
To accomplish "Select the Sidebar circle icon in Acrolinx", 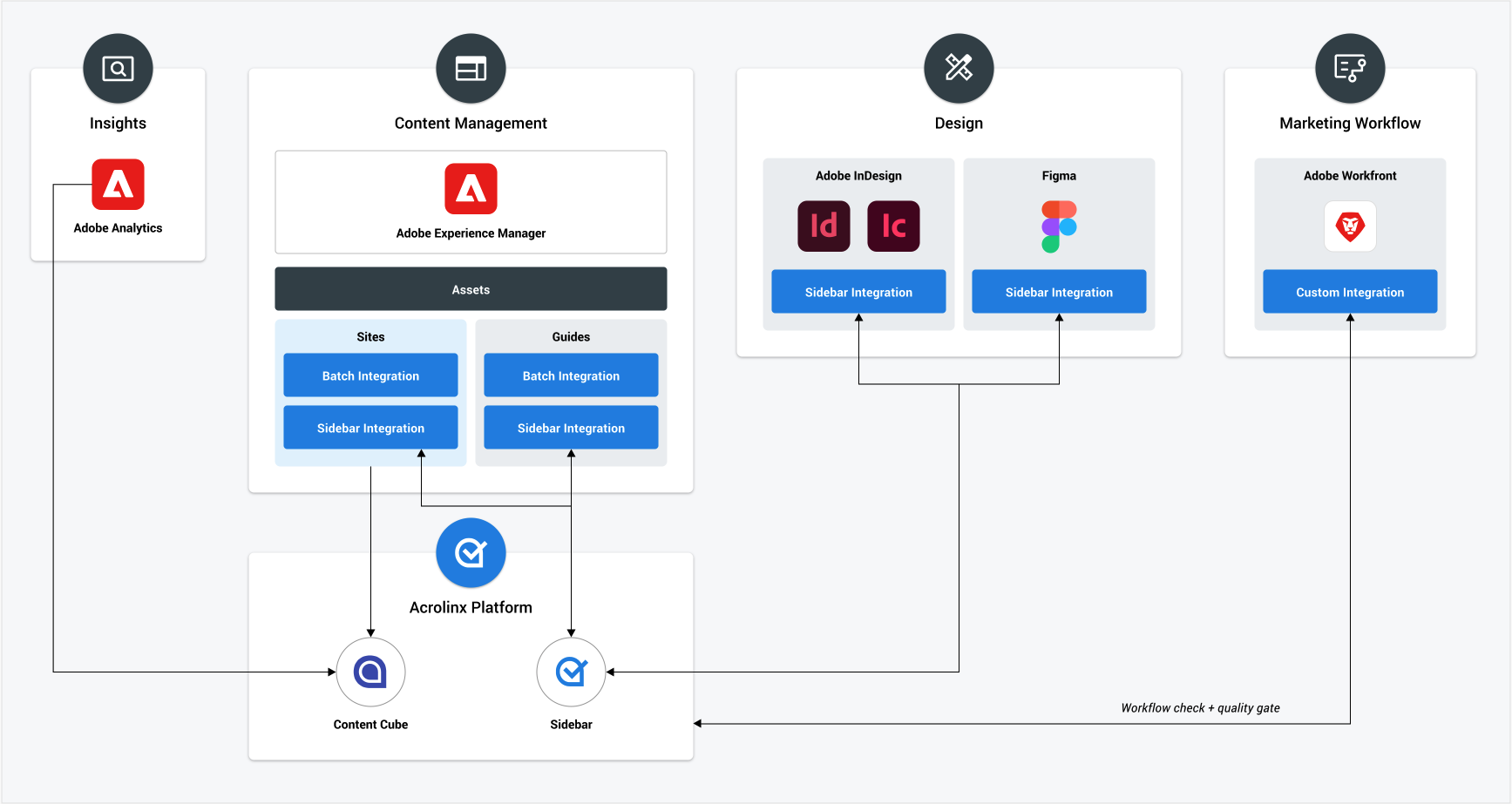I will [x=571, y=672].
